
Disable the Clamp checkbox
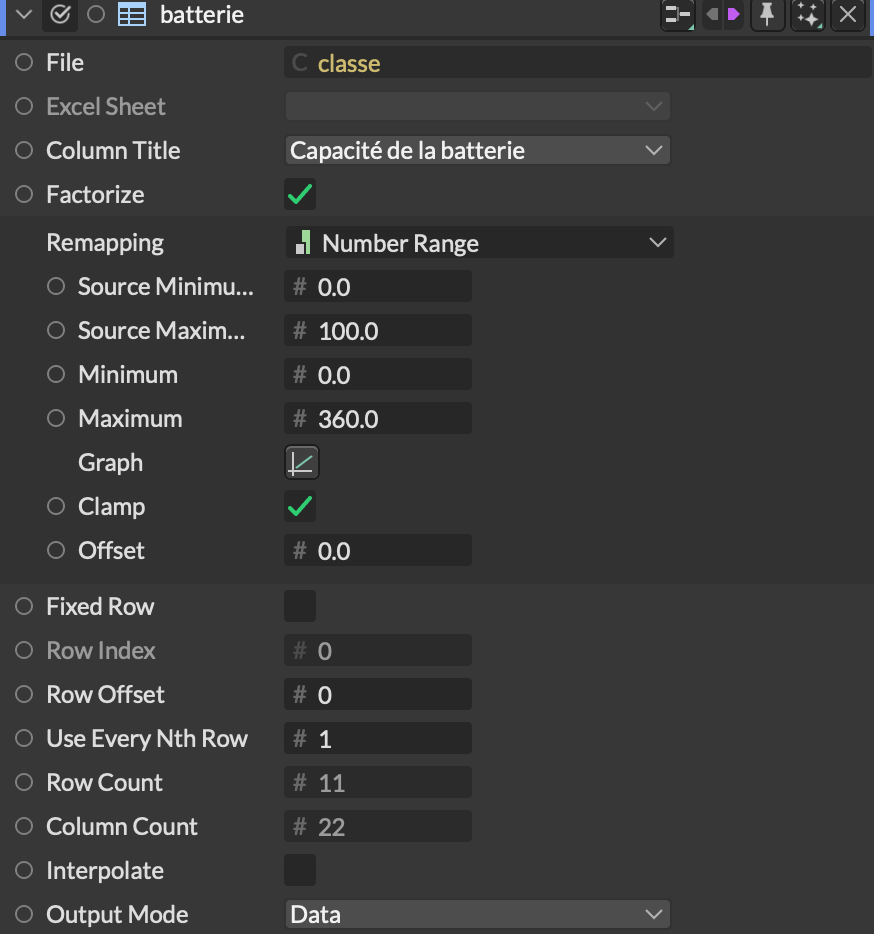click(x=300, y=507)
